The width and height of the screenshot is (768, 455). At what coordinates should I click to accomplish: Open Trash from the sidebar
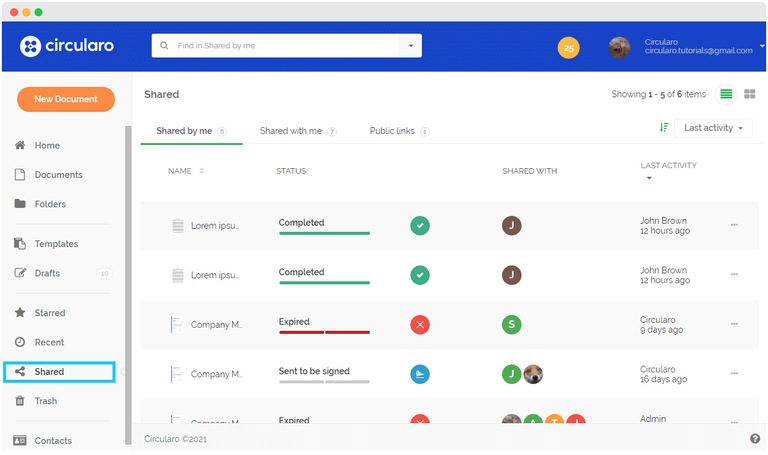[x=45, y=401]
